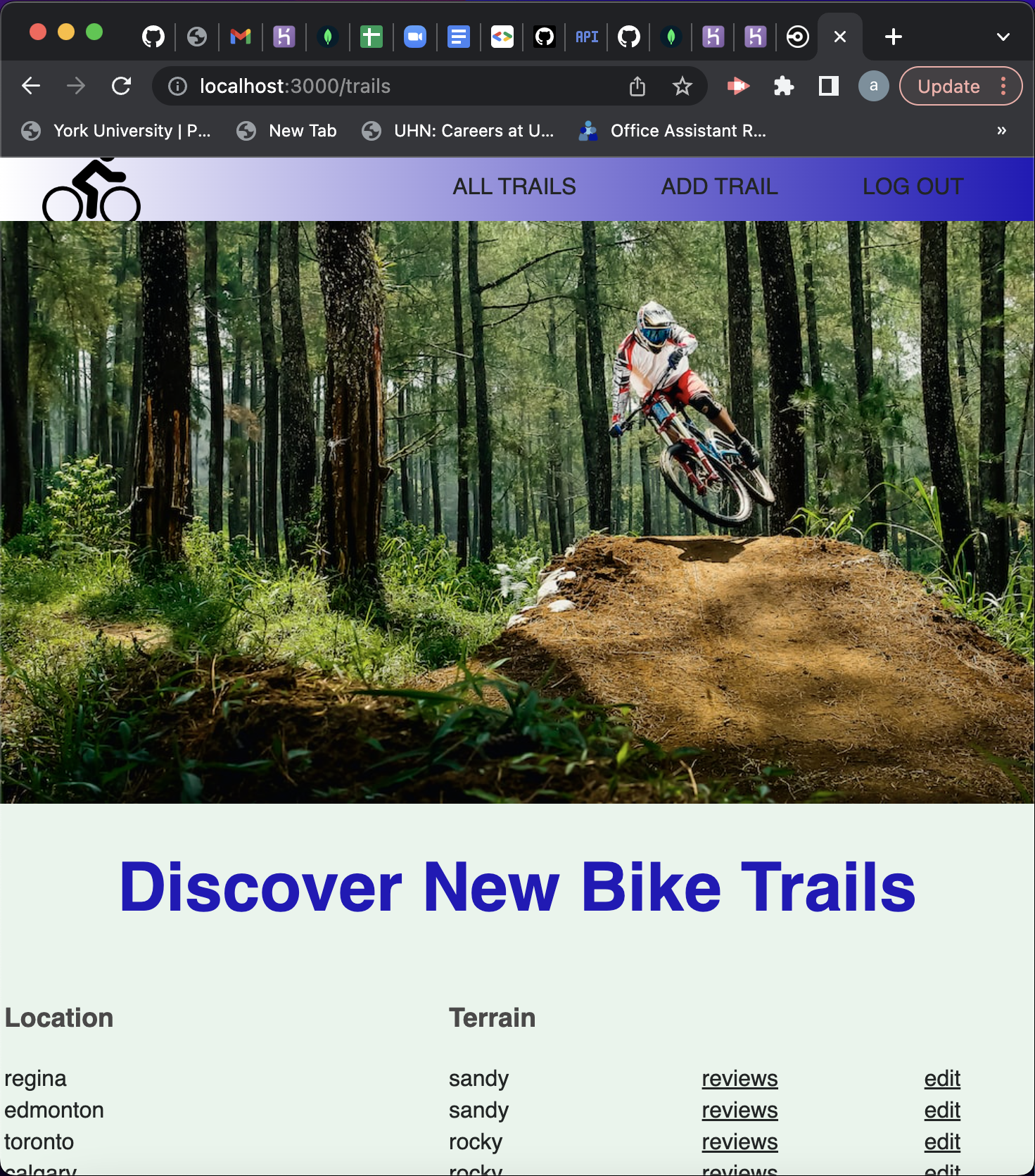Click the browser back arrow
This screenshot has height=1176, width=1035.
click(31, 86)
